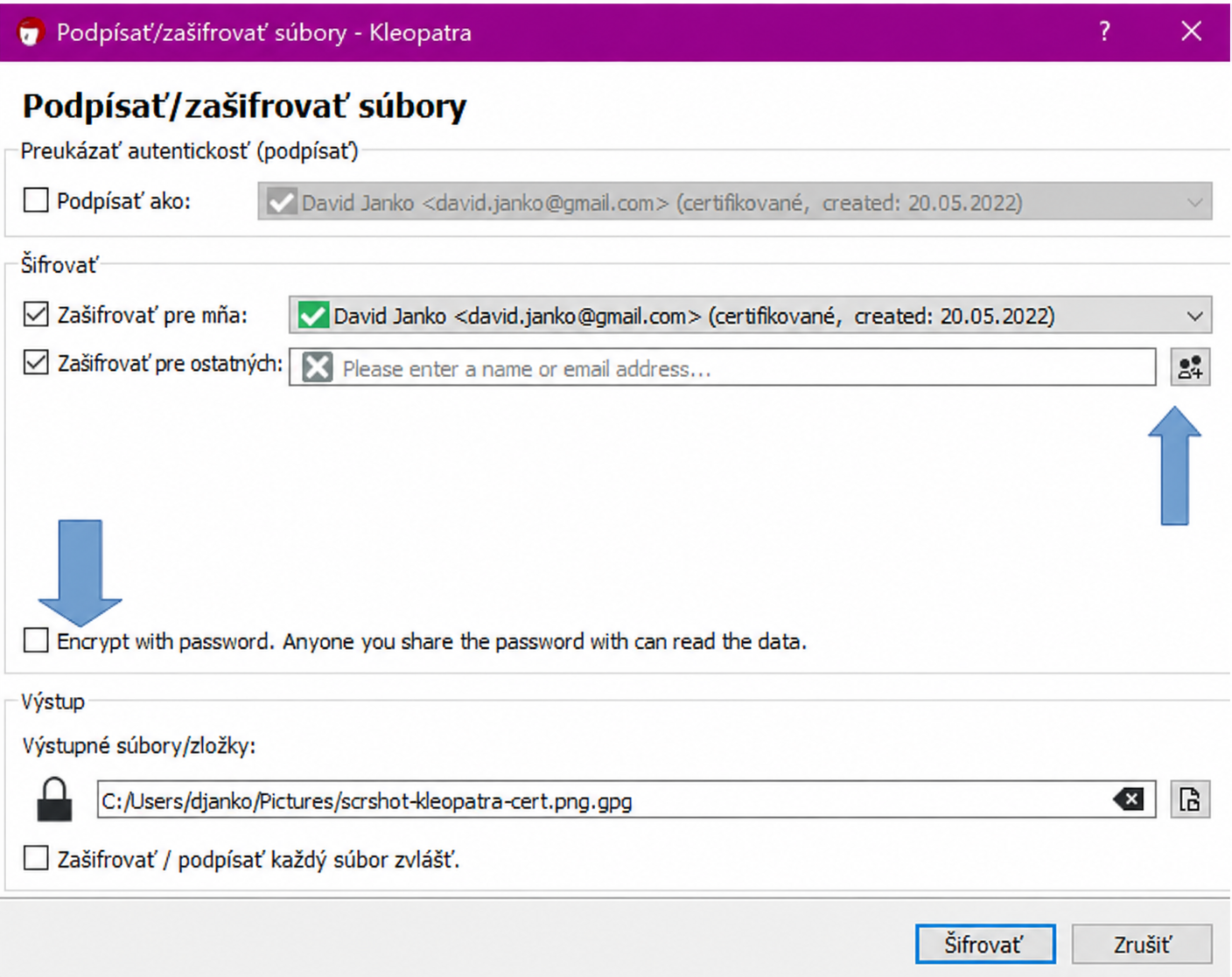Uncheck 'Zašifrovať pre ostatných' checkbox
Viewport: 1232px width, 977px height.
(36, 362)
